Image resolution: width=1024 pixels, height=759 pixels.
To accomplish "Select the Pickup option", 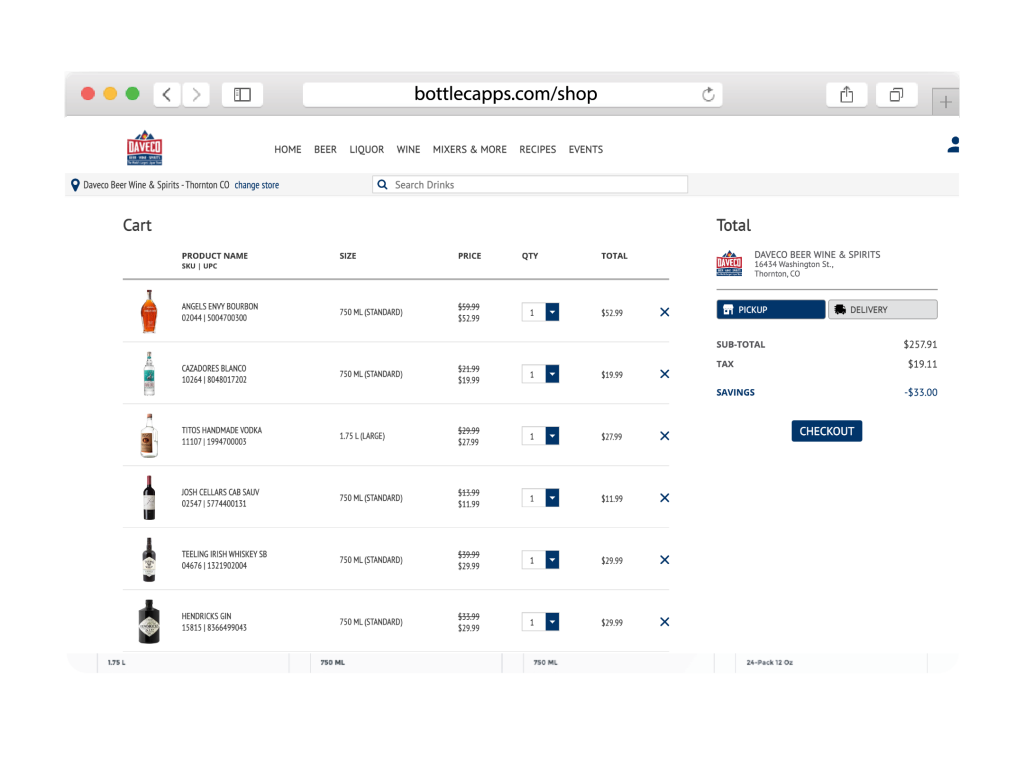I will pyautogui.click(x=771, y=310).
